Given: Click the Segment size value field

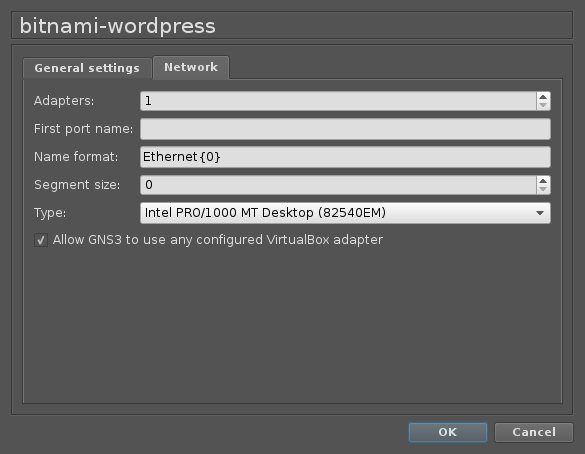Looking at the screenshot, I should point(338,185).
